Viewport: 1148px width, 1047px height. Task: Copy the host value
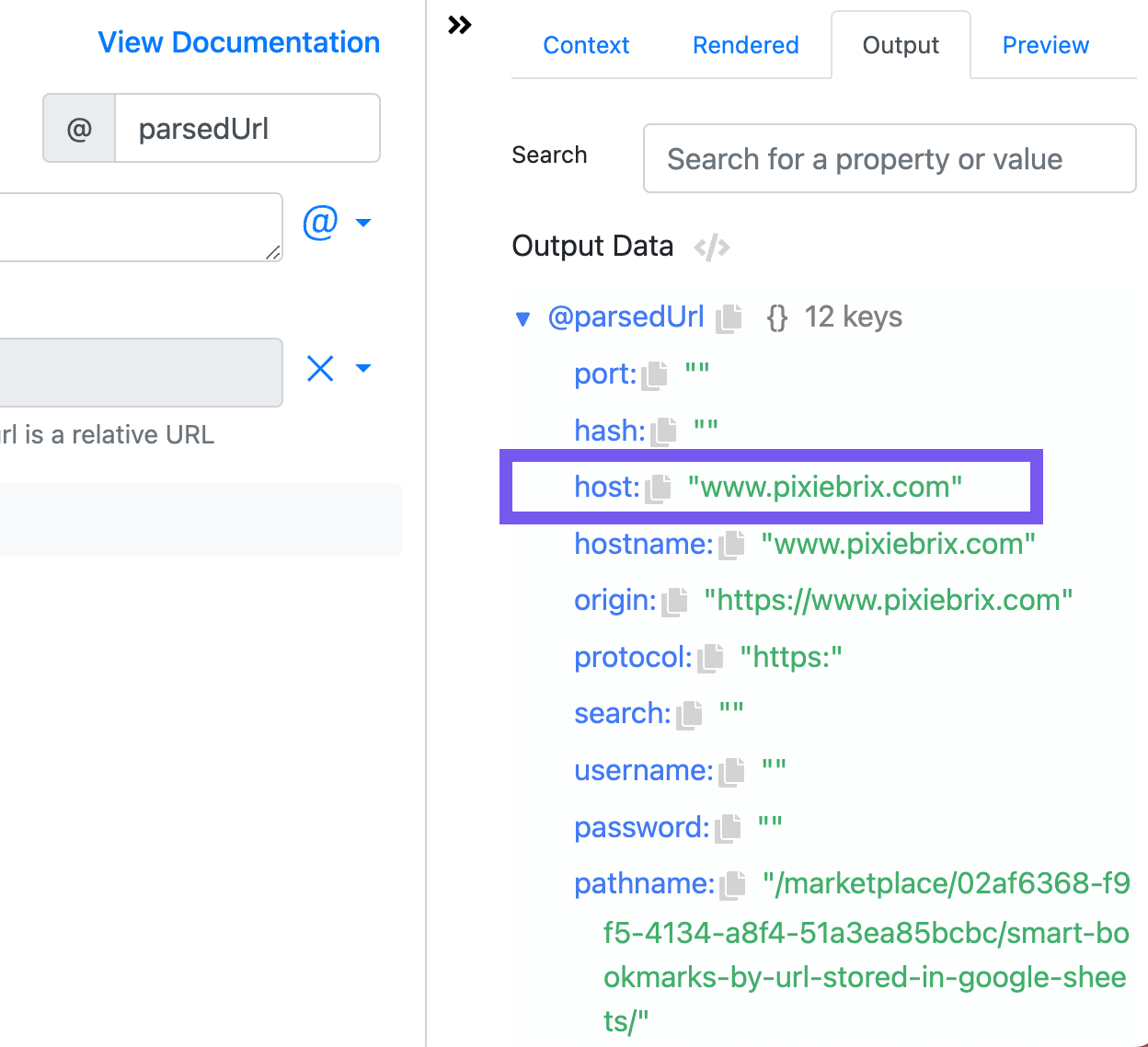(658, 489)
